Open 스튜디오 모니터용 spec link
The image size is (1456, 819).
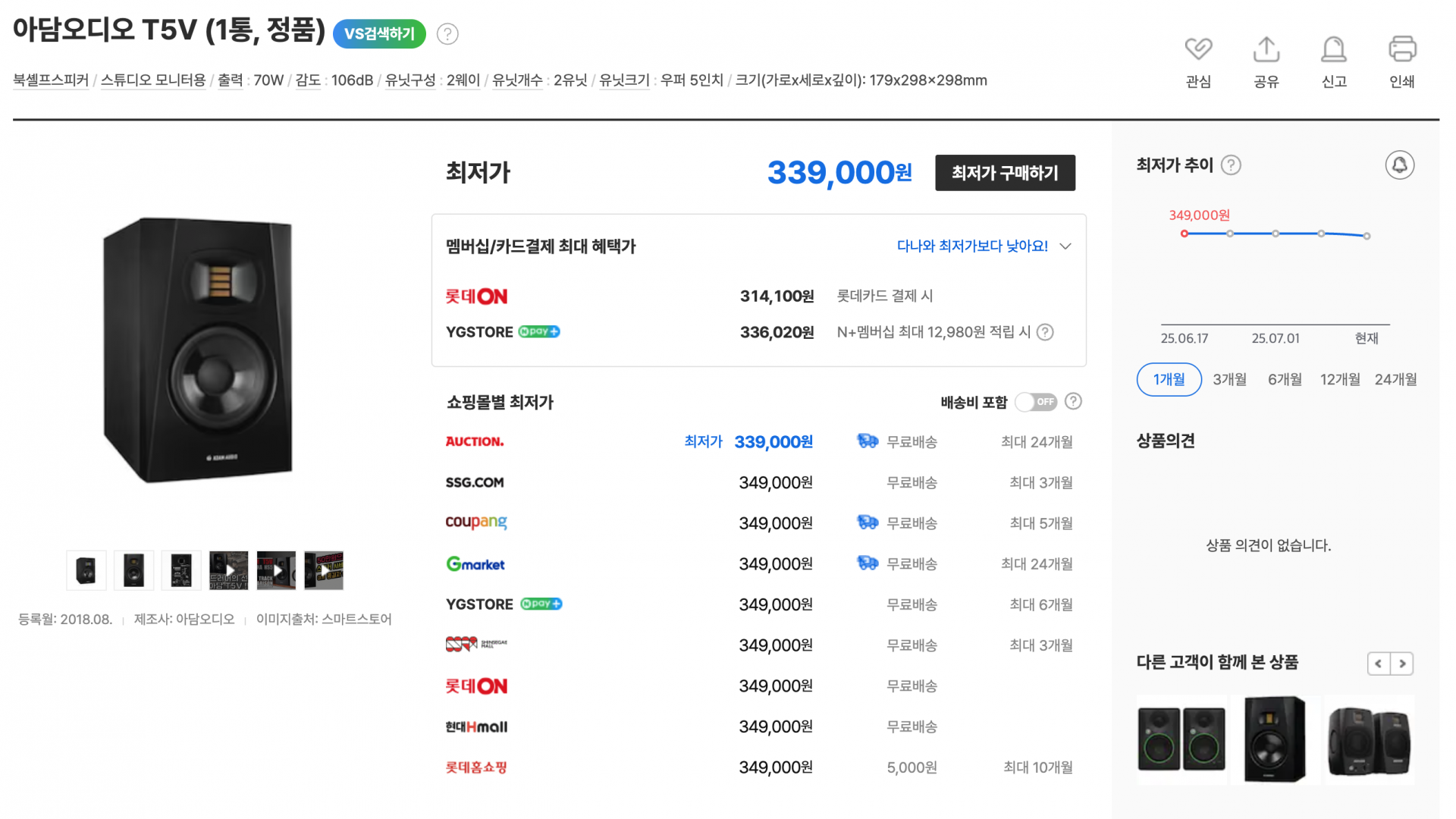(x=153, y=80)
